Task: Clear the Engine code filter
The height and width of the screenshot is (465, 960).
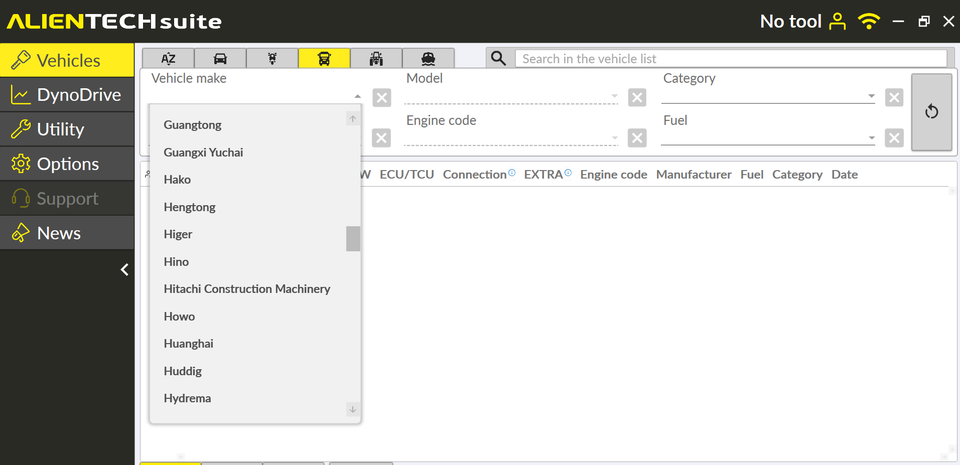Action: [637, 138]
